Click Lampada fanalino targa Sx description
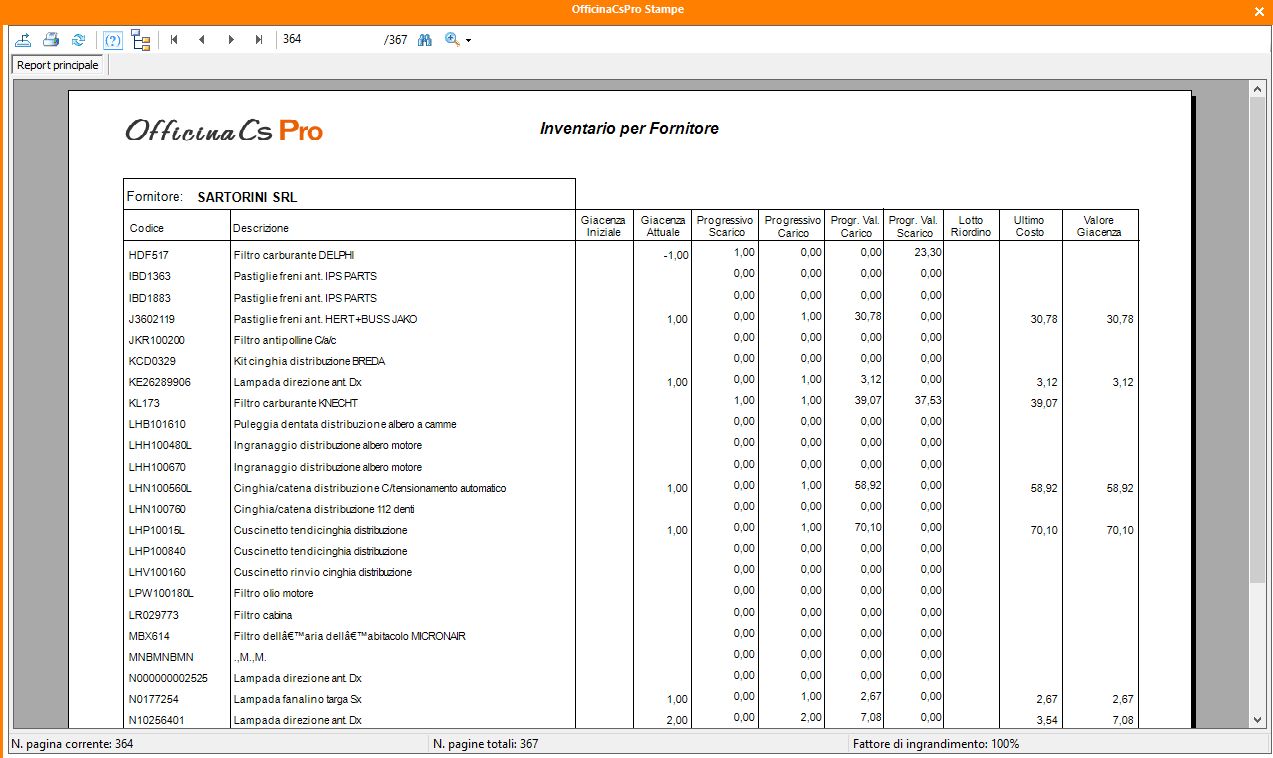Viewport: 1273px width, 758px height. point(297,699)
